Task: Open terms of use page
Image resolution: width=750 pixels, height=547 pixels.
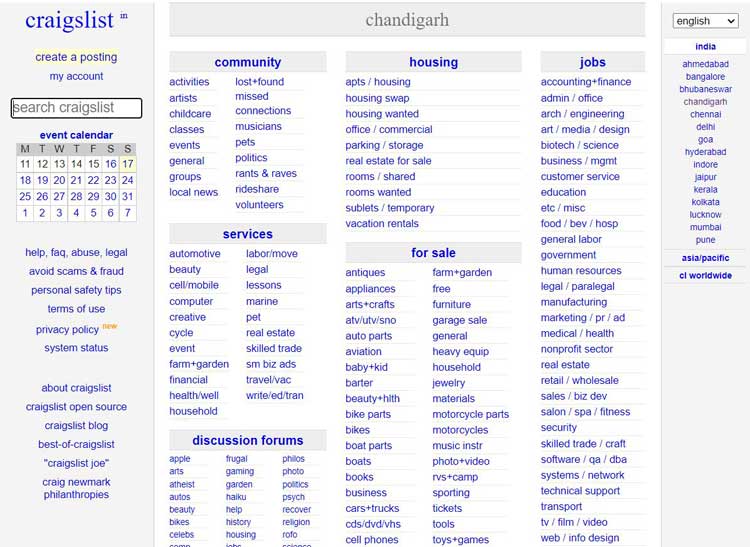Action: pos(77,309)
